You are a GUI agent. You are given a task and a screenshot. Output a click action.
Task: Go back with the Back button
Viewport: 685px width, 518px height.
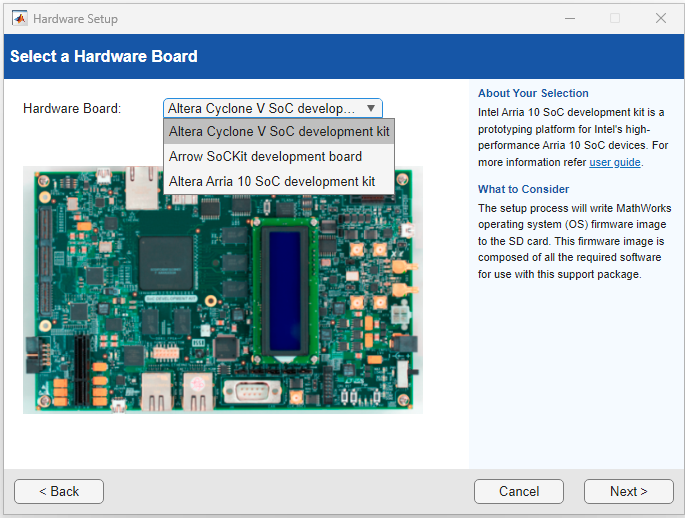pyautogui.click(x=59, y=491)
